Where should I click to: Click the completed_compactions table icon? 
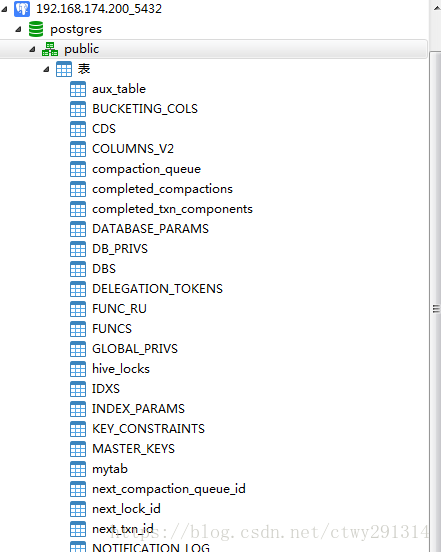pos(78,189)
